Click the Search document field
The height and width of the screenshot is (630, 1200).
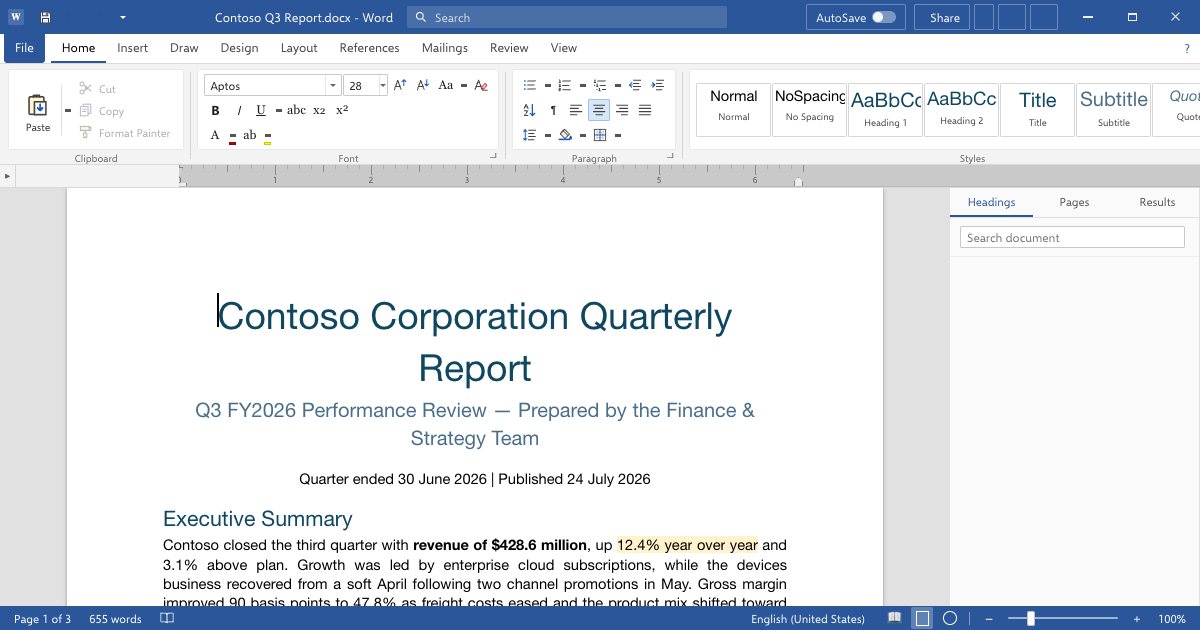pos(1072,238)
